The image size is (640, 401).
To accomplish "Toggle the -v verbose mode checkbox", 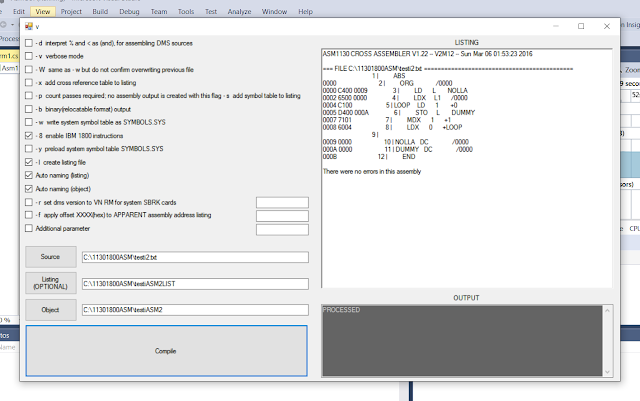I will [29, 56].
